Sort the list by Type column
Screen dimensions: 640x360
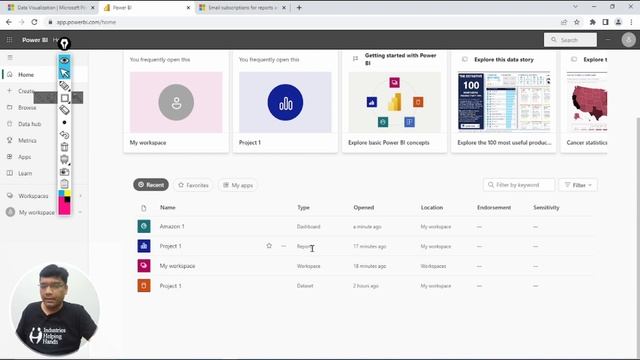click(303, 207)
